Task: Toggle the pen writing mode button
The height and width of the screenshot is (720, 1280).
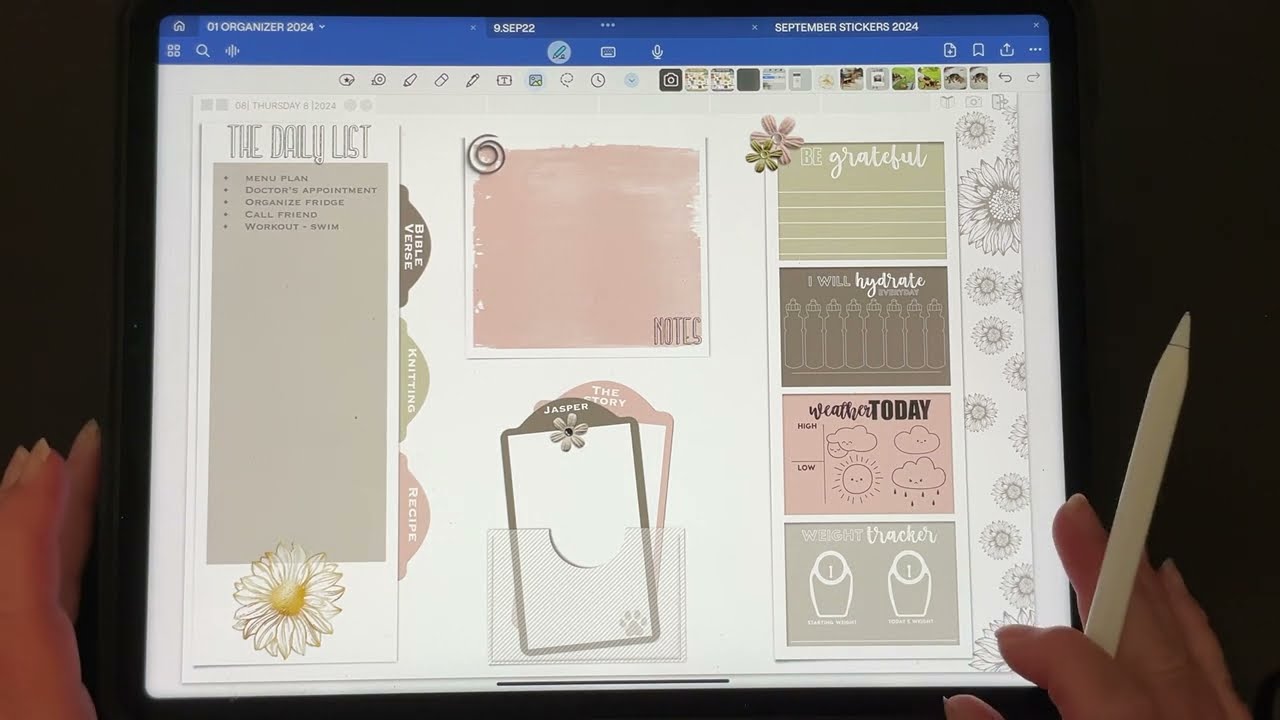Action: coord(559,52)
